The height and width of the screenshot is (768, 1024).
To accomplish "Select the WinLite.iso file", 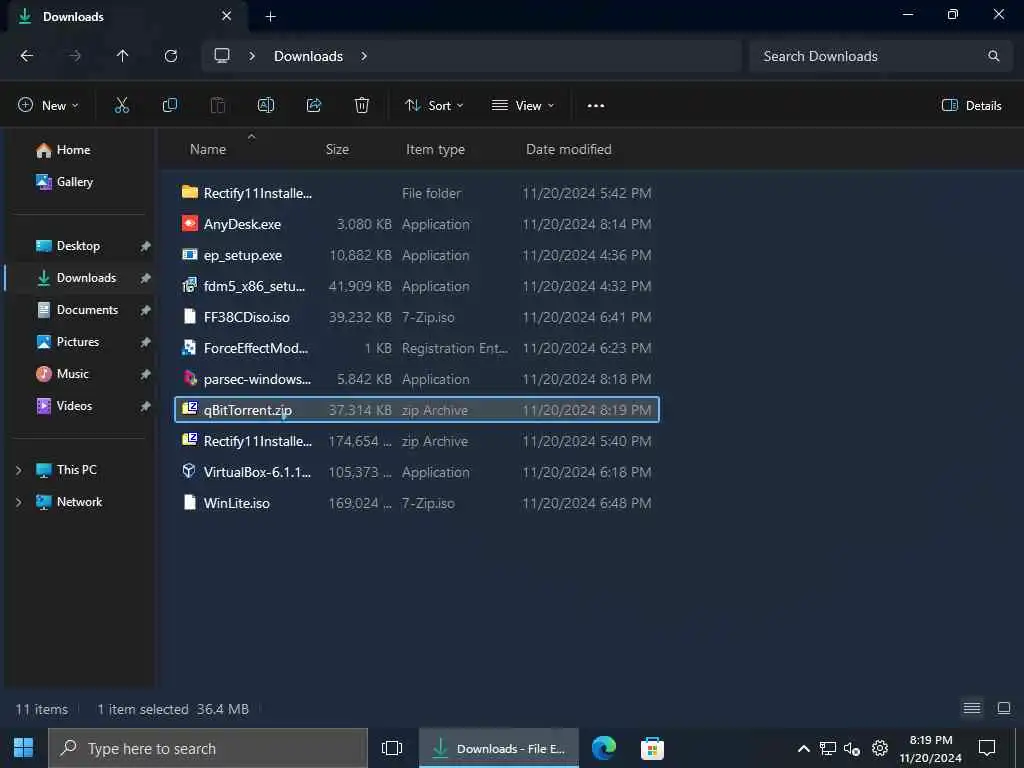I will 417,503.
